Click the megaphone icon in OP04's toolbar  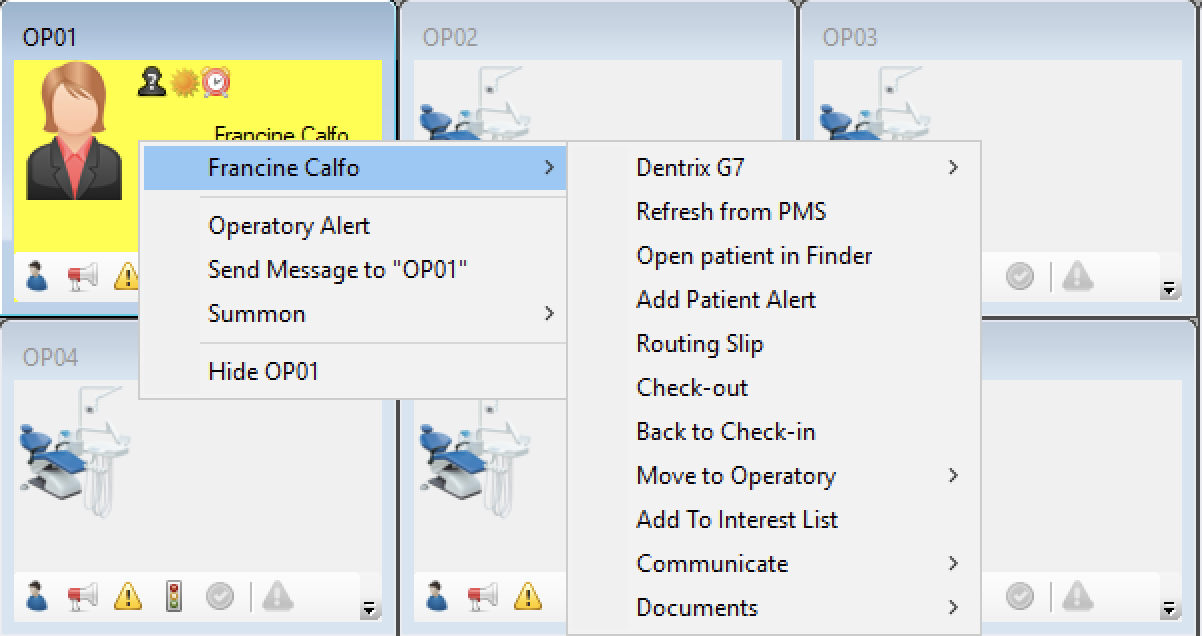[82, 596]
